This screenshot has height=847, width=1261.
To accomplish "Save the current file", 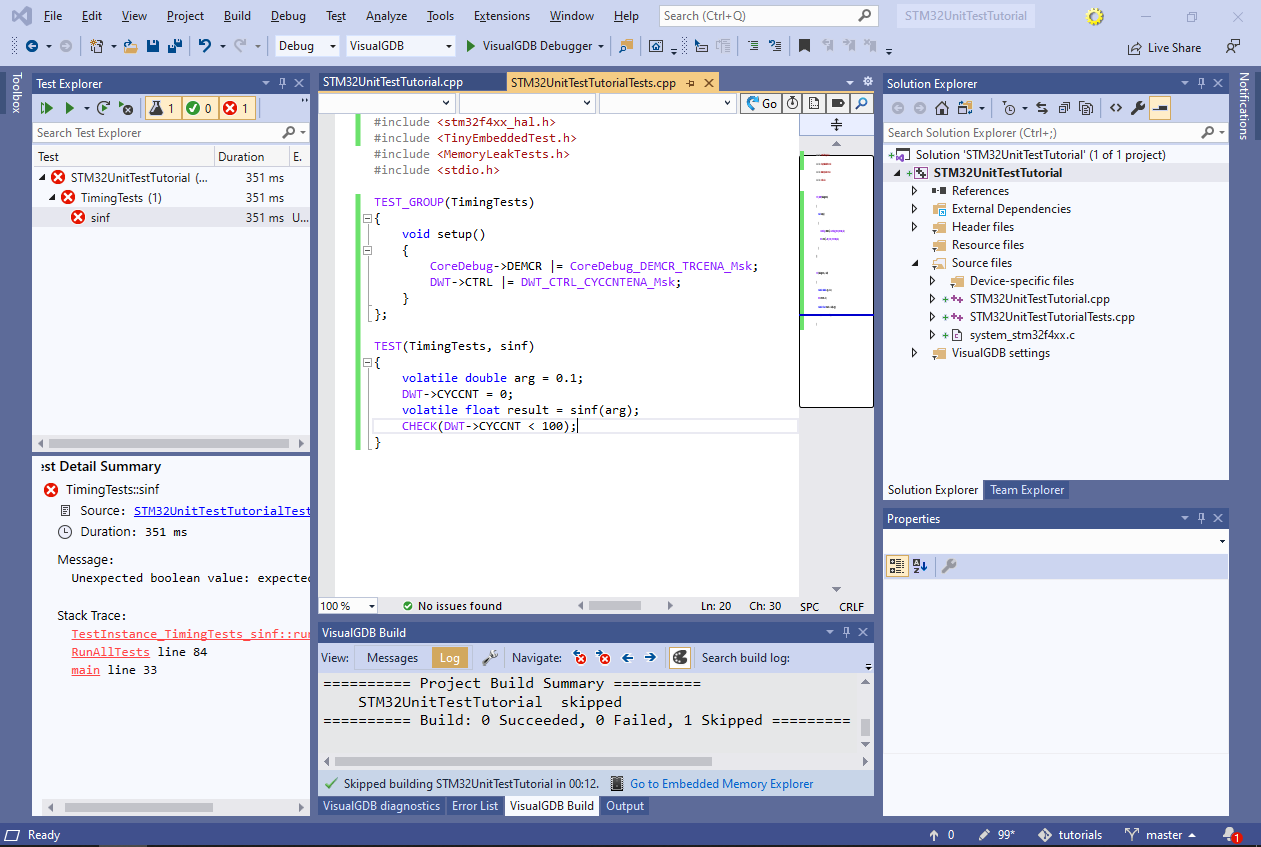I will [153, 46].
